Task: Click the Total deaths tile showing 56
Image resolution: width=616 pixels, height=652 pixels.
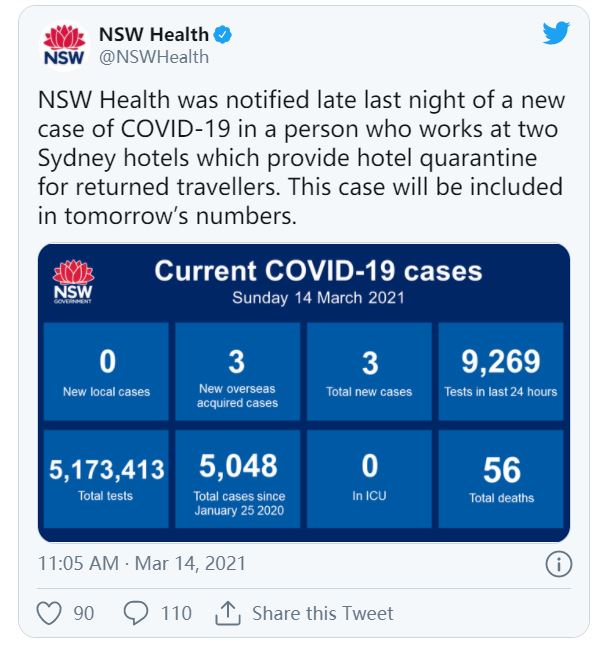Action: (501, 479)
